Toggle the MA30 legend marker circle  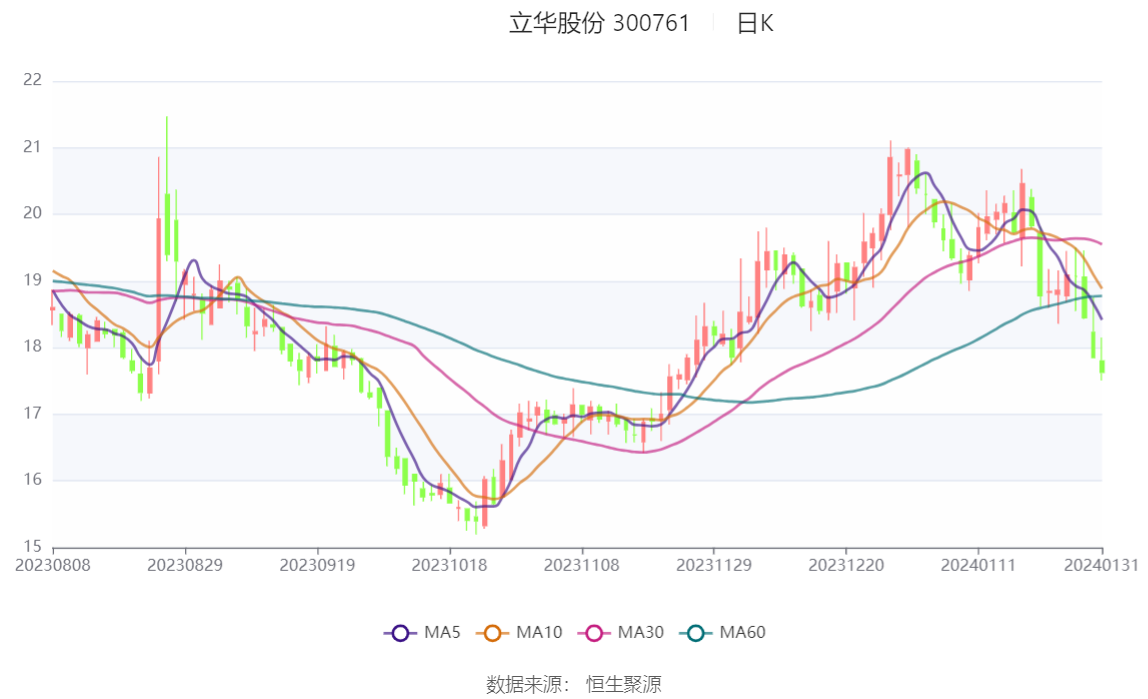point(594,632)
